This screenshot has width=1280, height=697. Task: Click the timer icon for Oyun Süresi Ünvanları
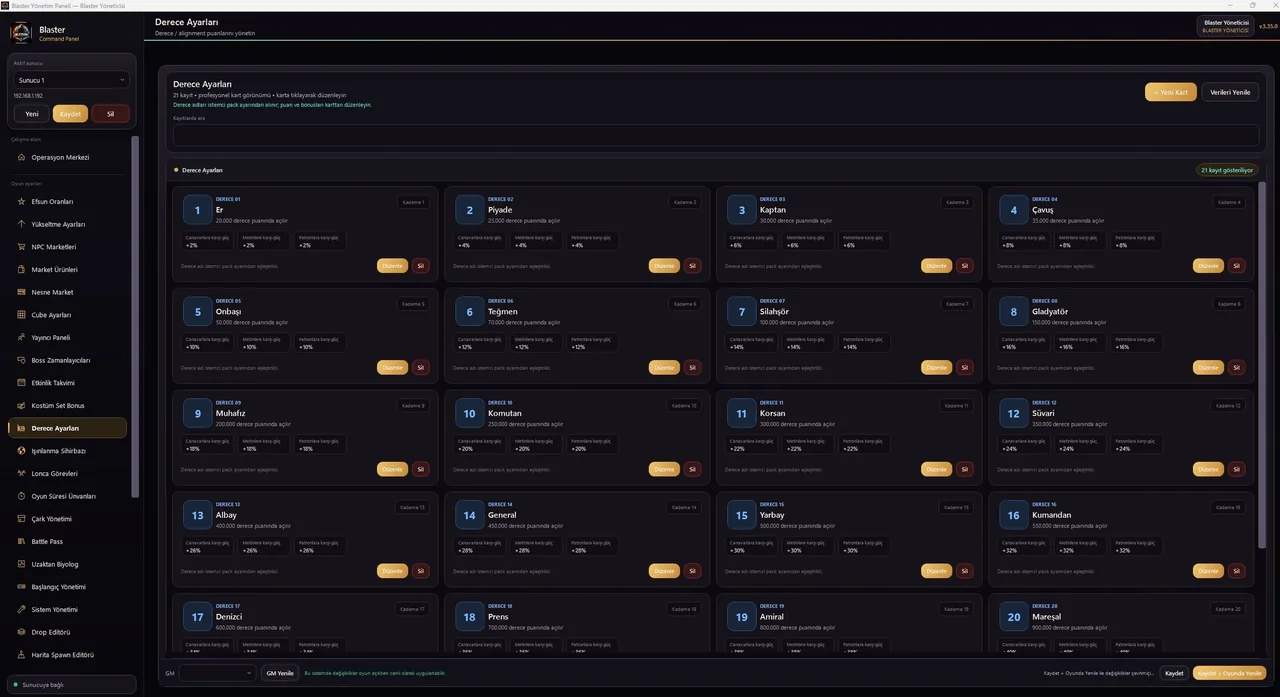(21, 496)
